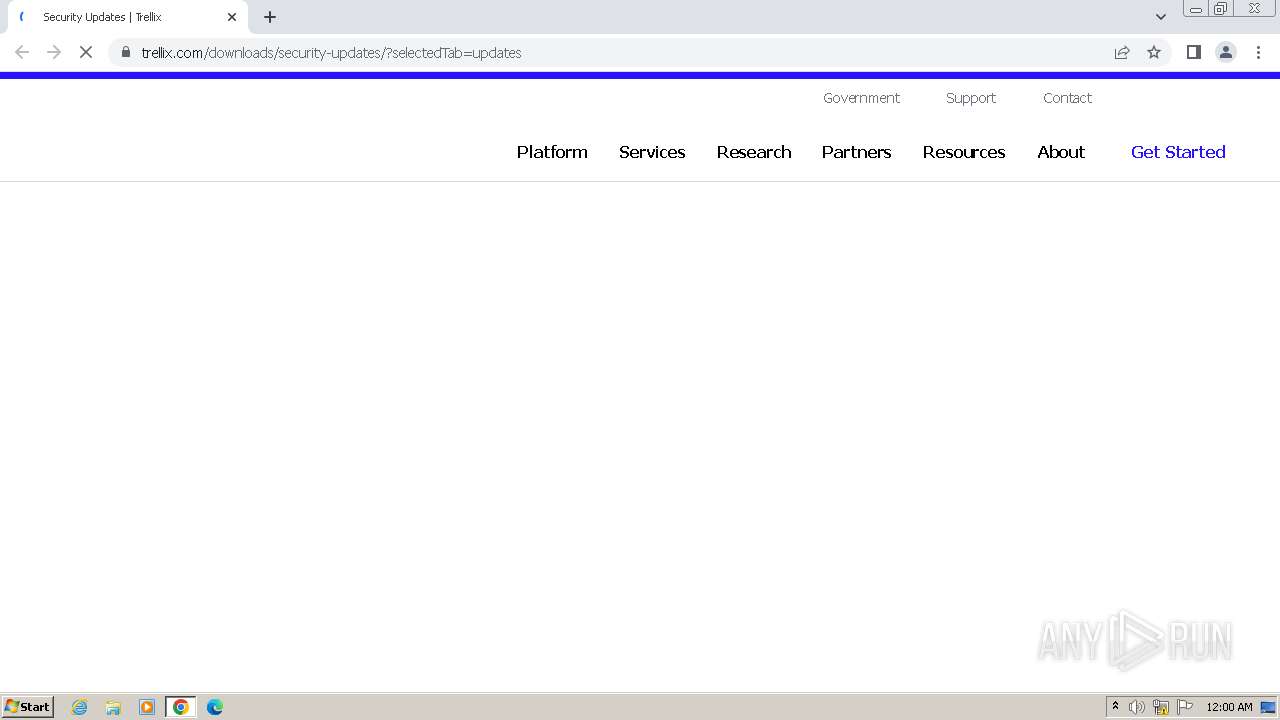Open the Contact link
The width and height of the screenshot is (1280, 720).
coord(1067,98)
